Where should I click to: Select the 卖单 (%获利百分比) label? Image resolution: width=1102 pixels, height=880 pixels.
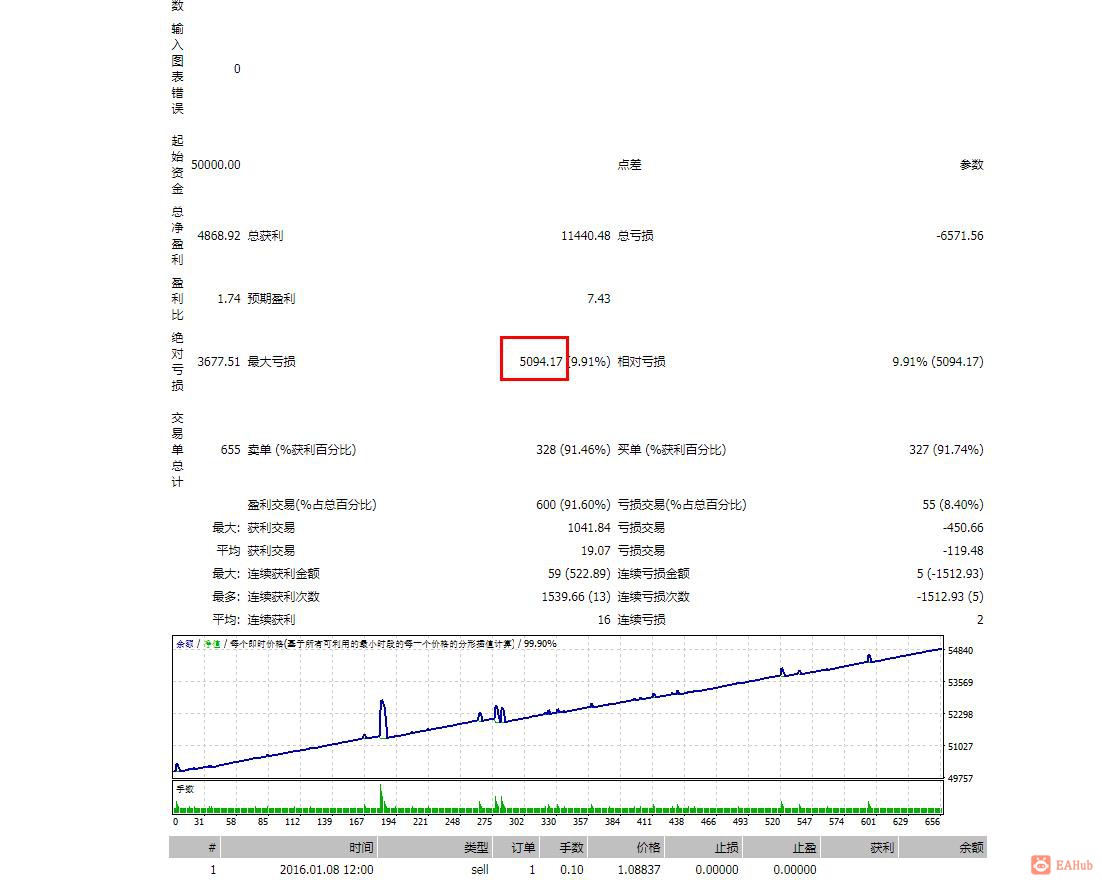302,449
